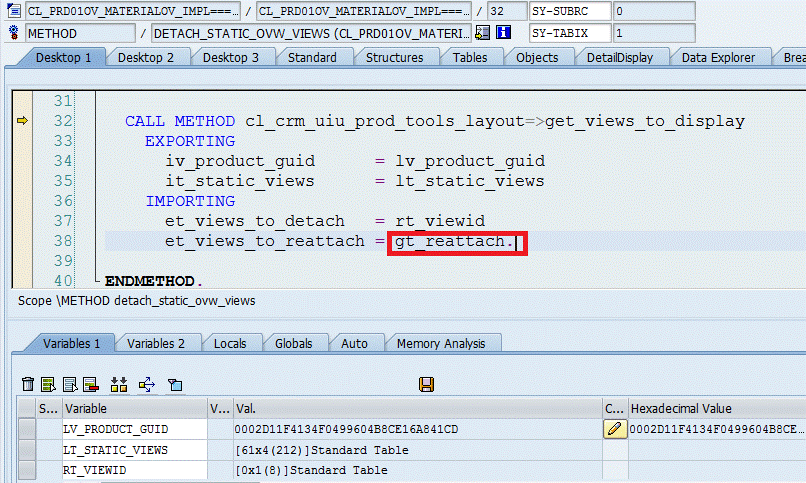Click the ENDMETHOD statement on line 40
Image resolution: width=806 pixels, height=483 pixels.
(150, 281)
